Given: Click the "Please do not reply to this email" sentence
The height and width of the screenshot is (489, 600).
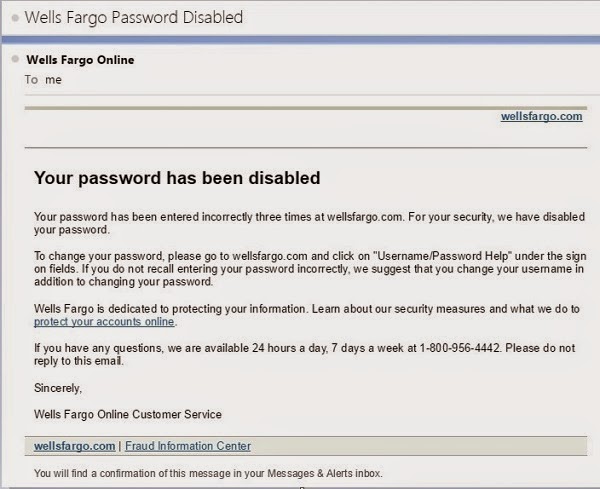Looking at the screenshot, I should (x=305, y=354).
